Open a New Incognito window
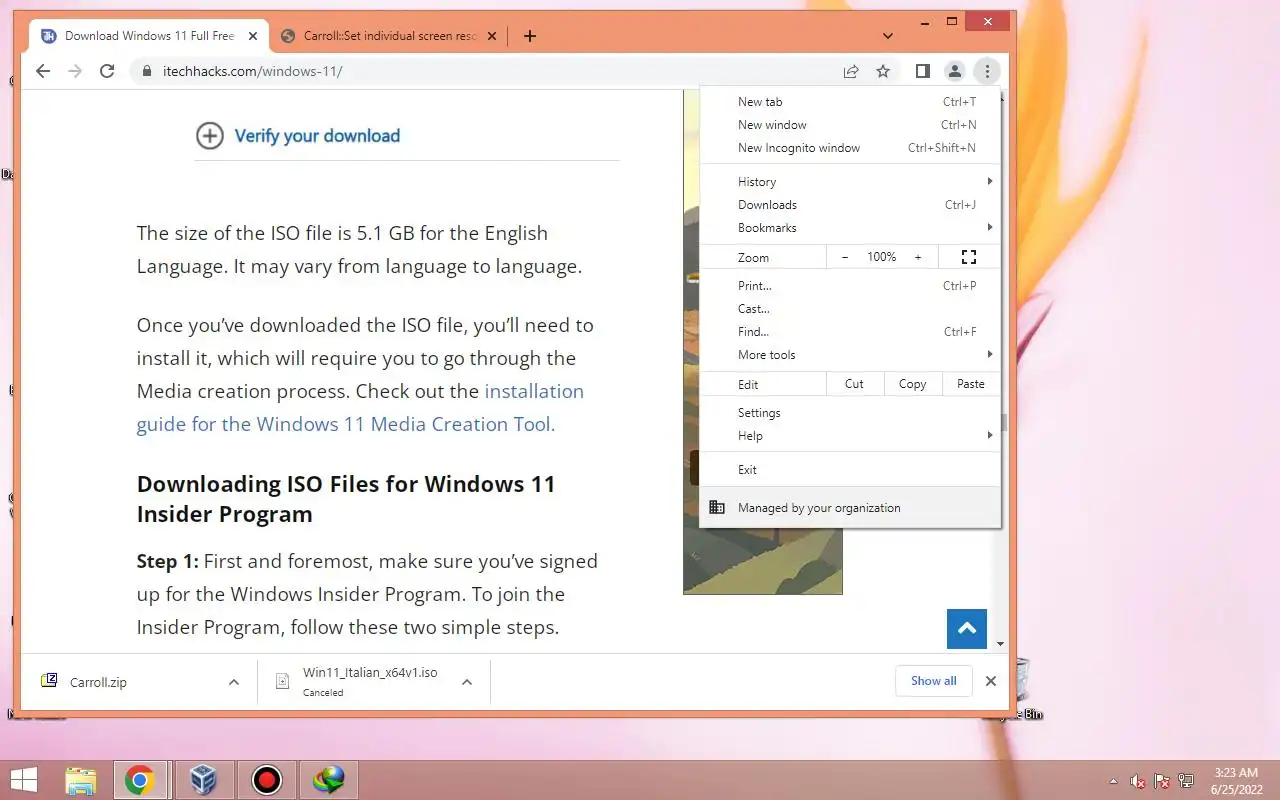The width and height of the screenshot is (1280, 800). (x=850, y=148)
